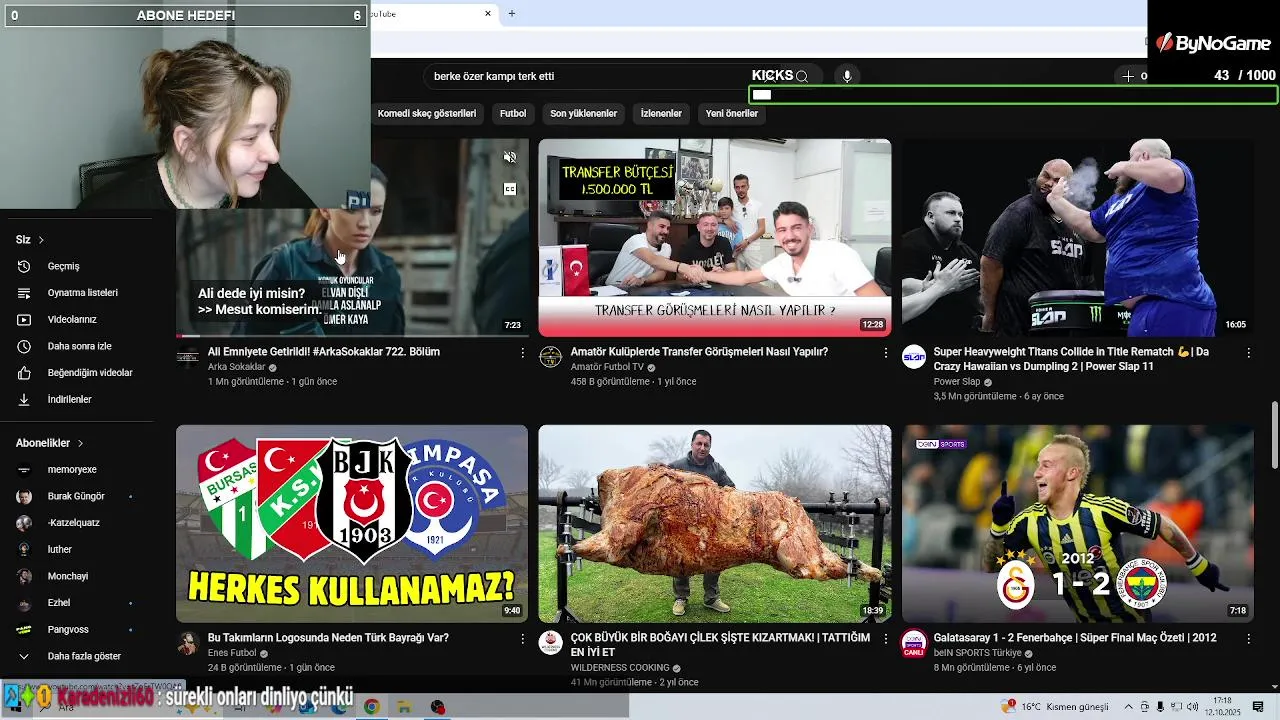
Task: Close the current browser tab
Action: point(488,14)
